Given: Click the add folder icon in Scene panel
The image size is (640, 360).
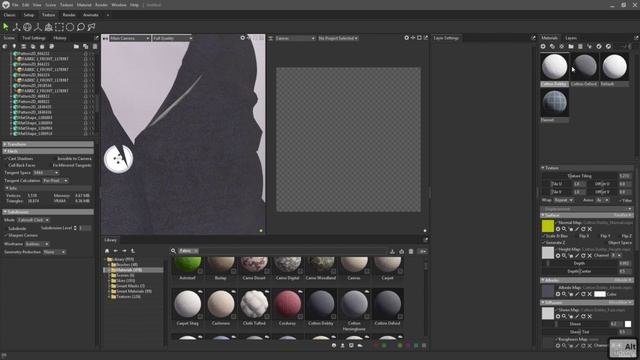Looking at the screenshot, I should pyautogui.click(x=76, y=47).
